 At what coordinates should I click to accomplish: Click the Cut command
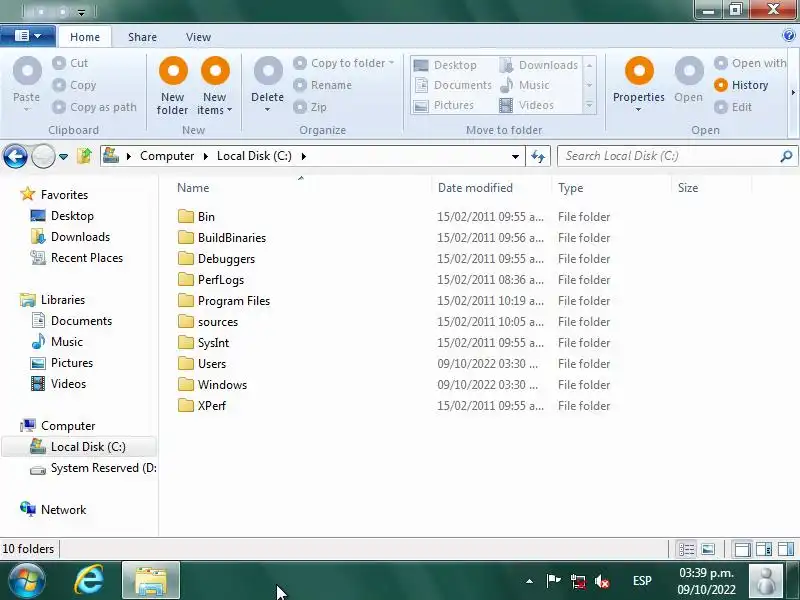pos(70,63)
